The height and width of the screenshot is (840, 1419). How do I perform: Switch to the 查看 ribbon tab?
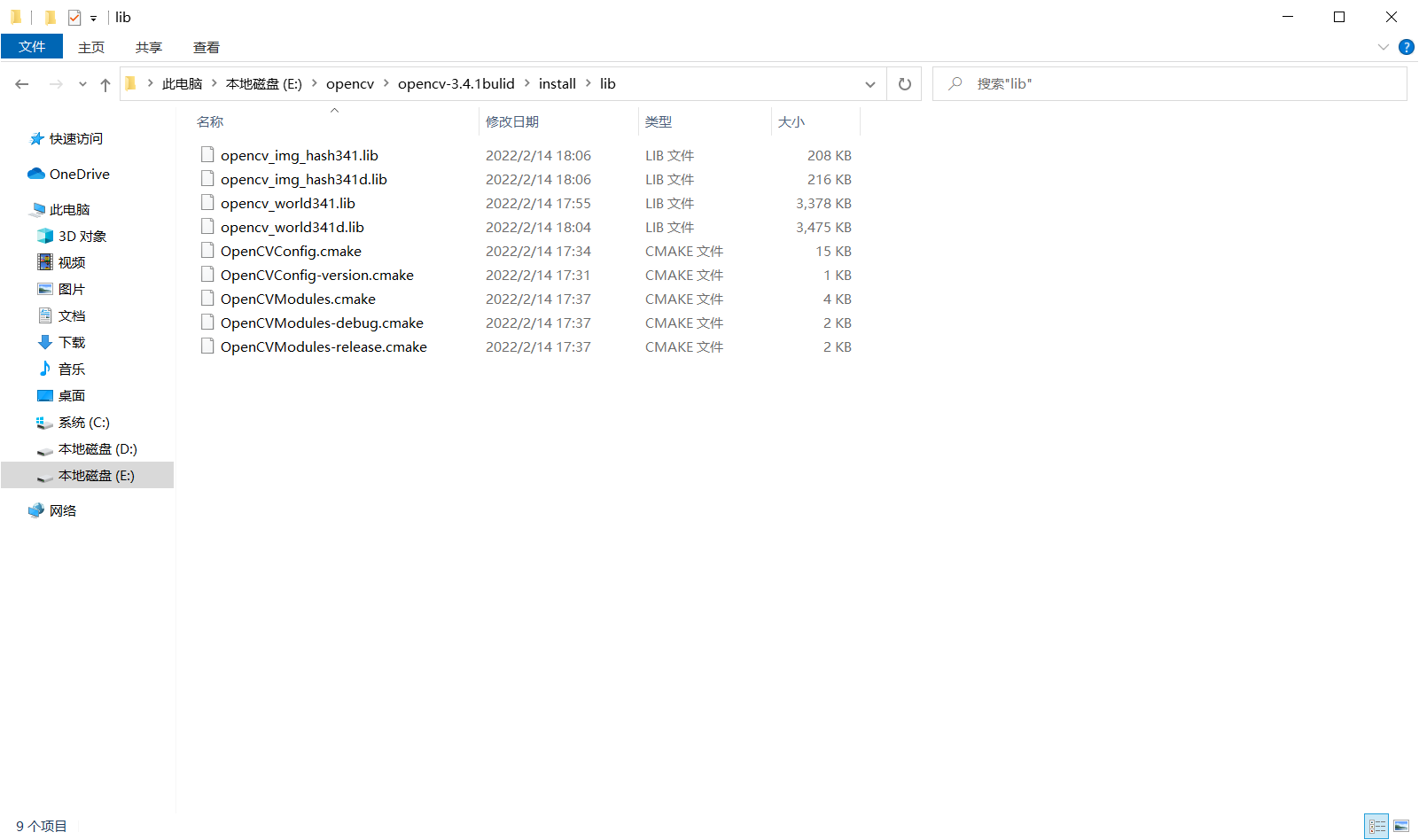[206, 47]
